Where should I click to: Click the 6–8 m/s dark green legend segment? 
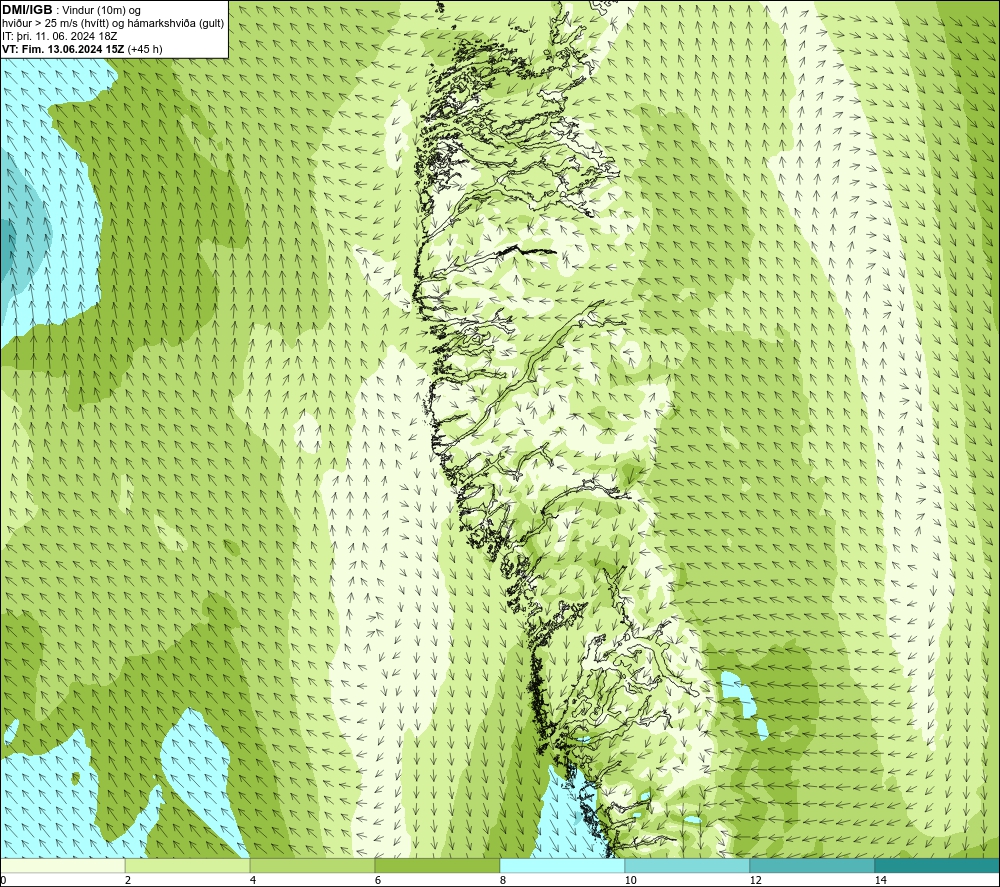tap(438, 865)
